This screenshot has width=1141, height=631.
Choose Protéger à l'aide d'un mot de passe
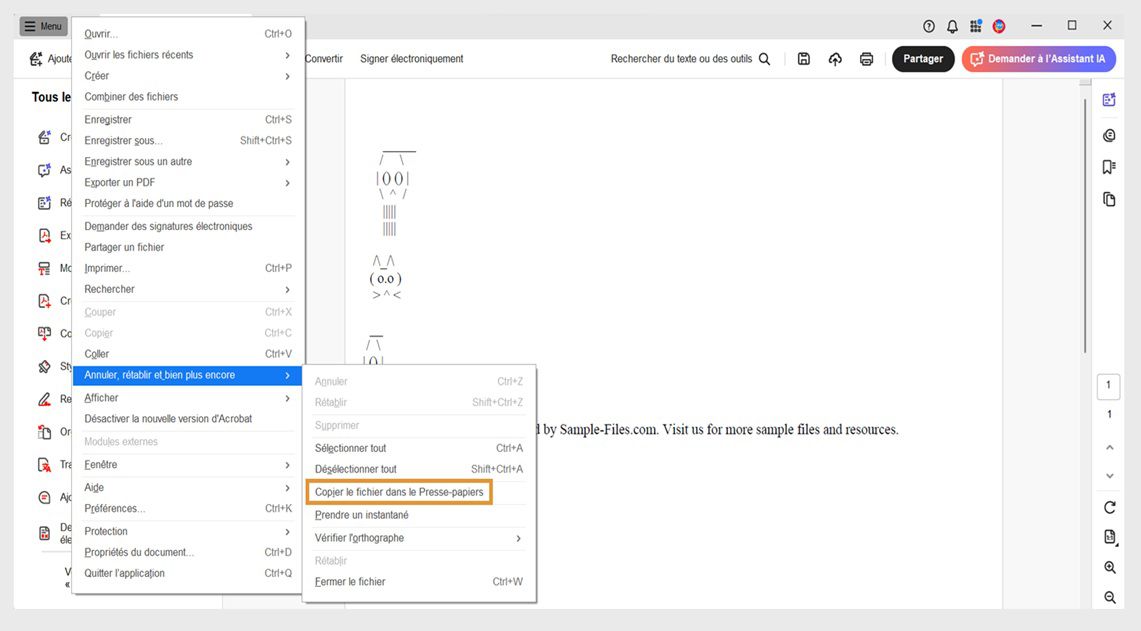(x=188, y=204)
